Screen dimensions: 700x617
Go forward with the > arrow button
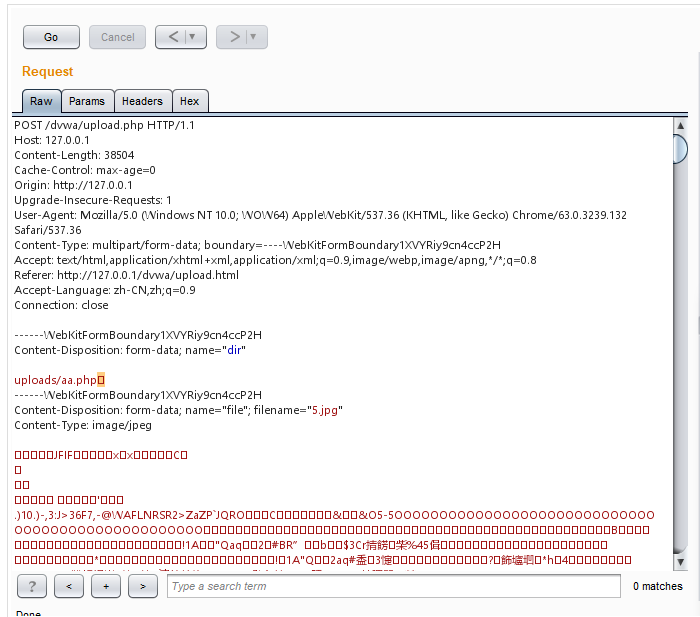[x=234, y=37]
